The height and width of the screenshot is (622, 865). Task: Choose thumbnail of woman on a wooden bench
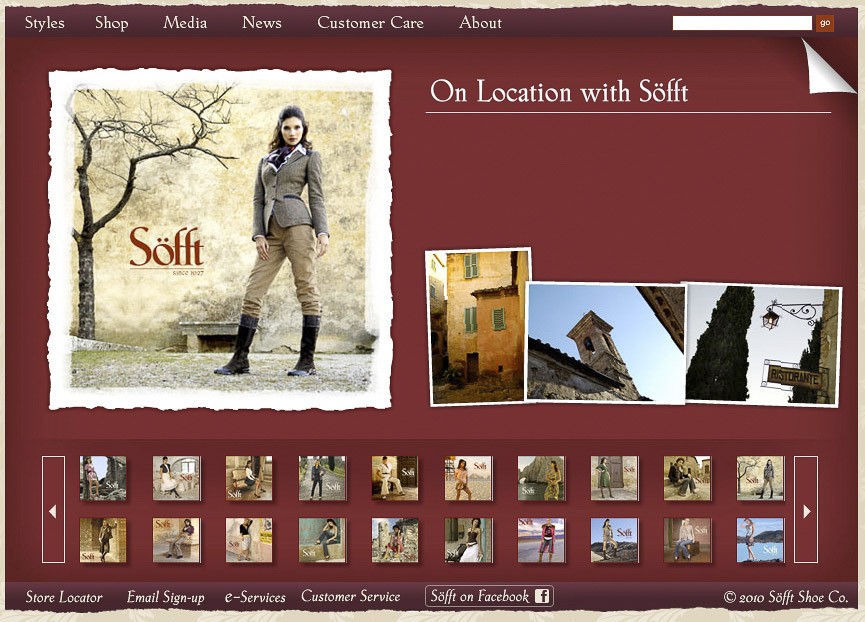249,478
